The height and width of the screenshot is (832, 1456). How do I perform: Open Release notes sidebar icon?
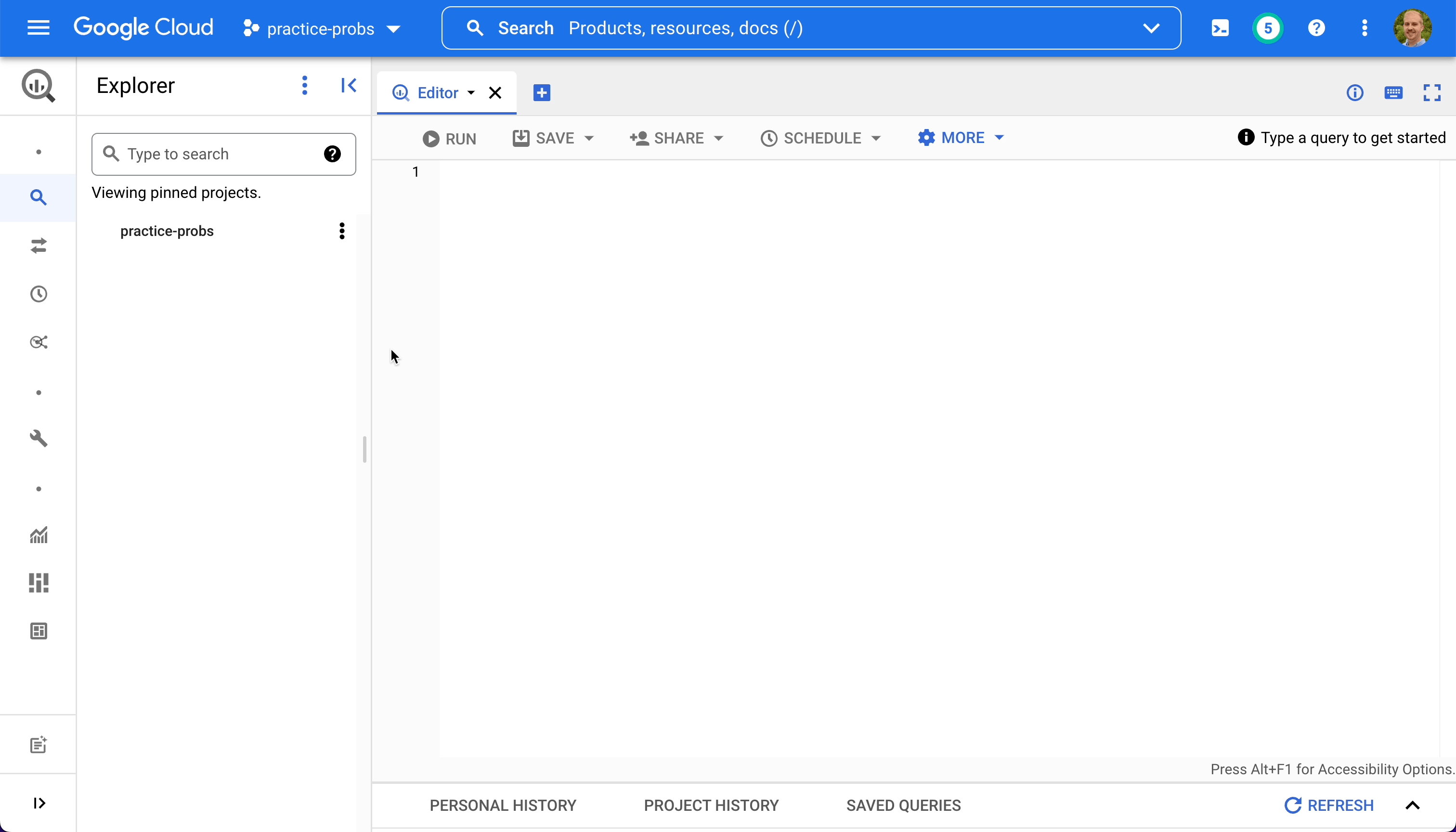[x=39, y=744]
